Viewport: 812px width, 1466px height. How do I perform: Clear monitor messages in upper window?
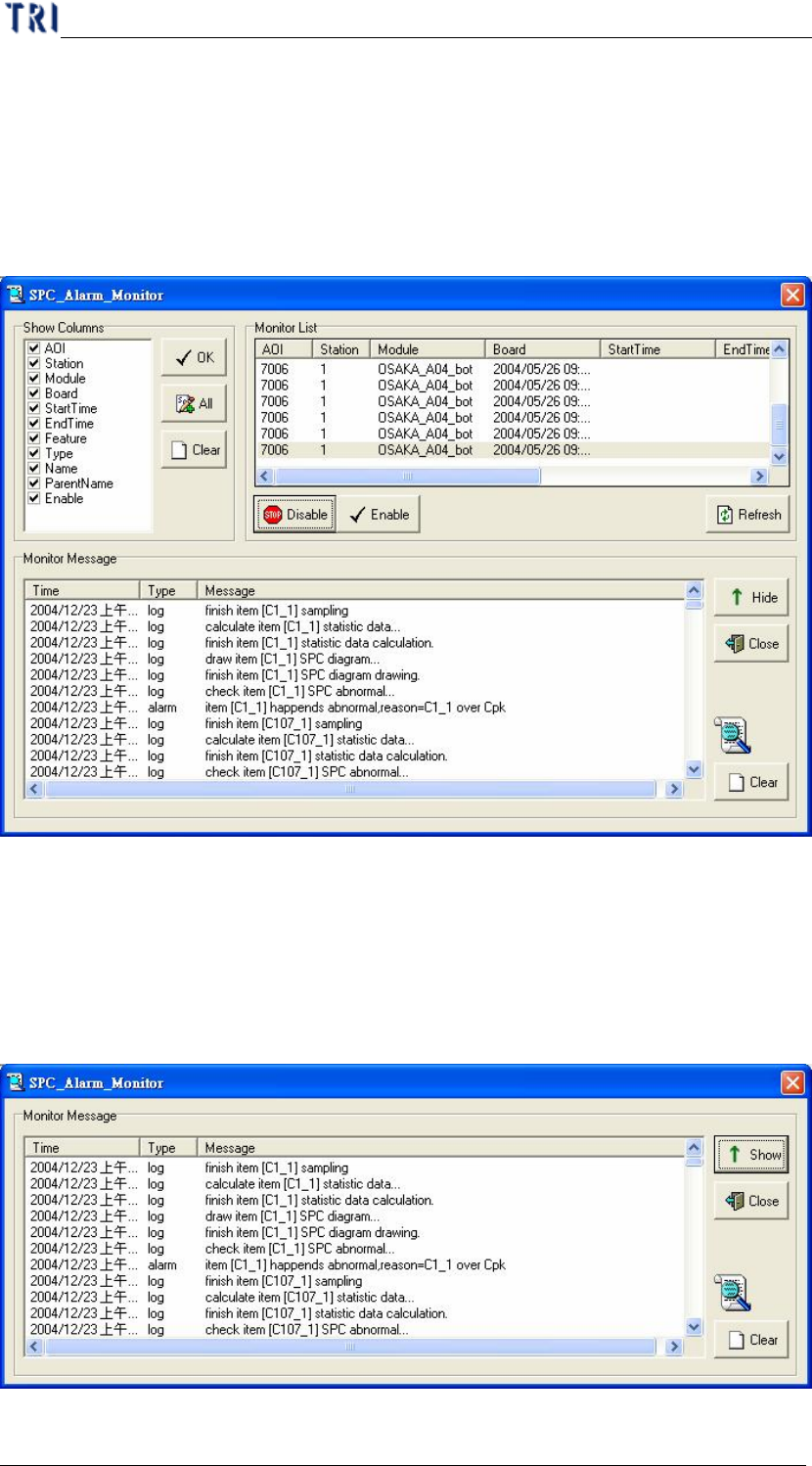751,782
